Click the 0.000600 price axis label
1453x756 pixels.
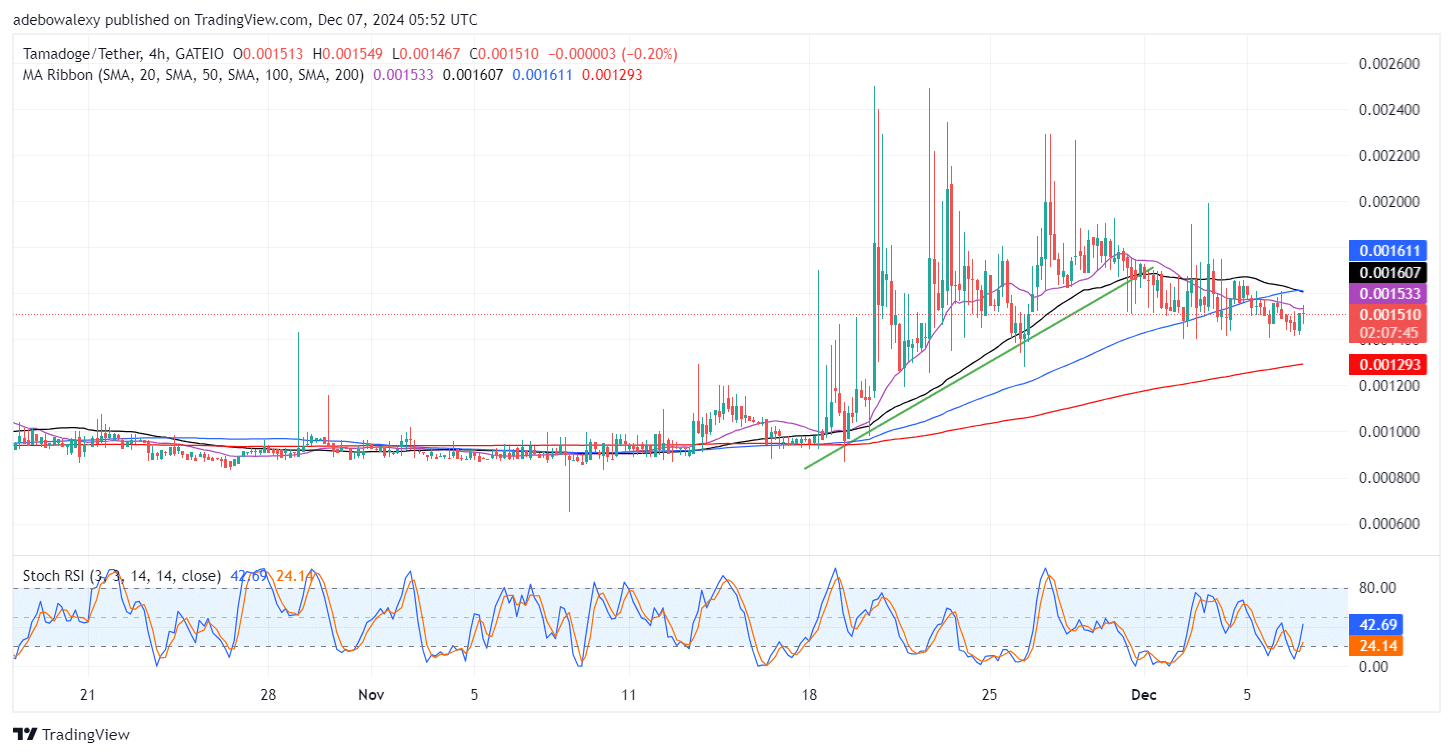pyautogui.click(x=1388, y=524)
